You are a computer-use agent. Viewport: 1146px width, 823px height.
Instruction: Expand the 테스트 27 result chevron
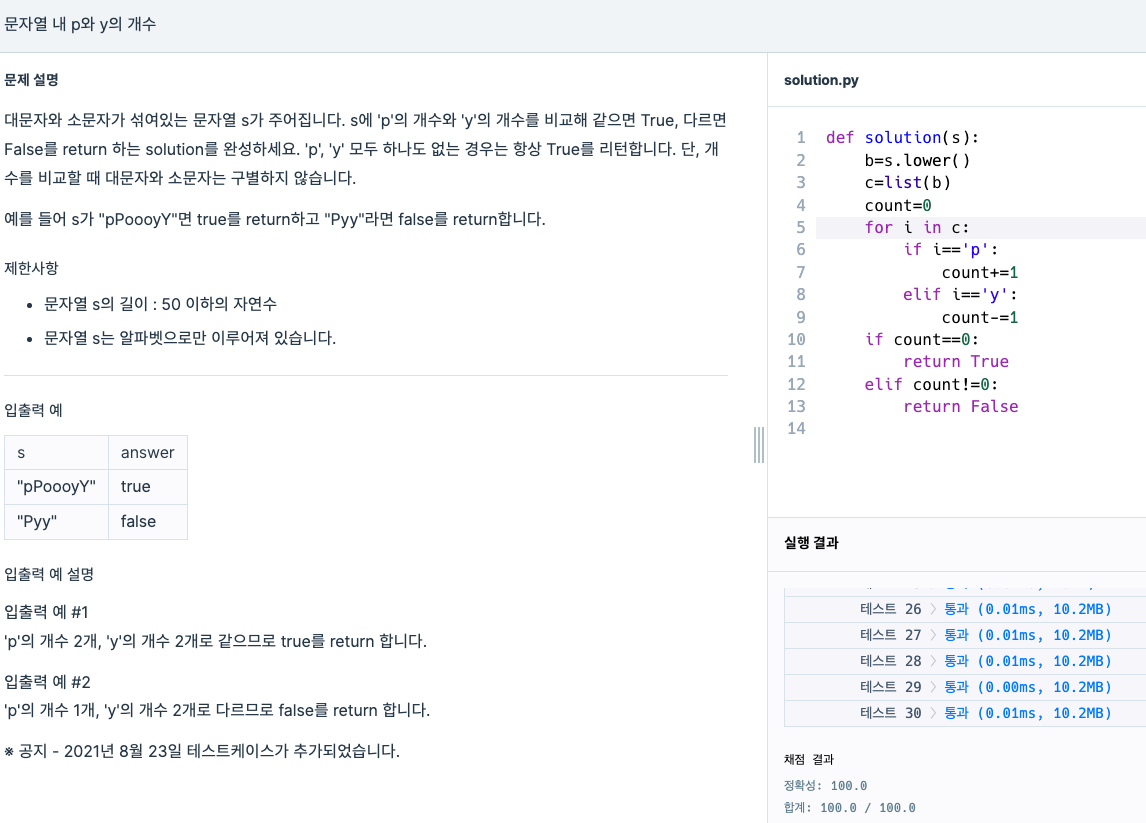click(x=933, y=635)
